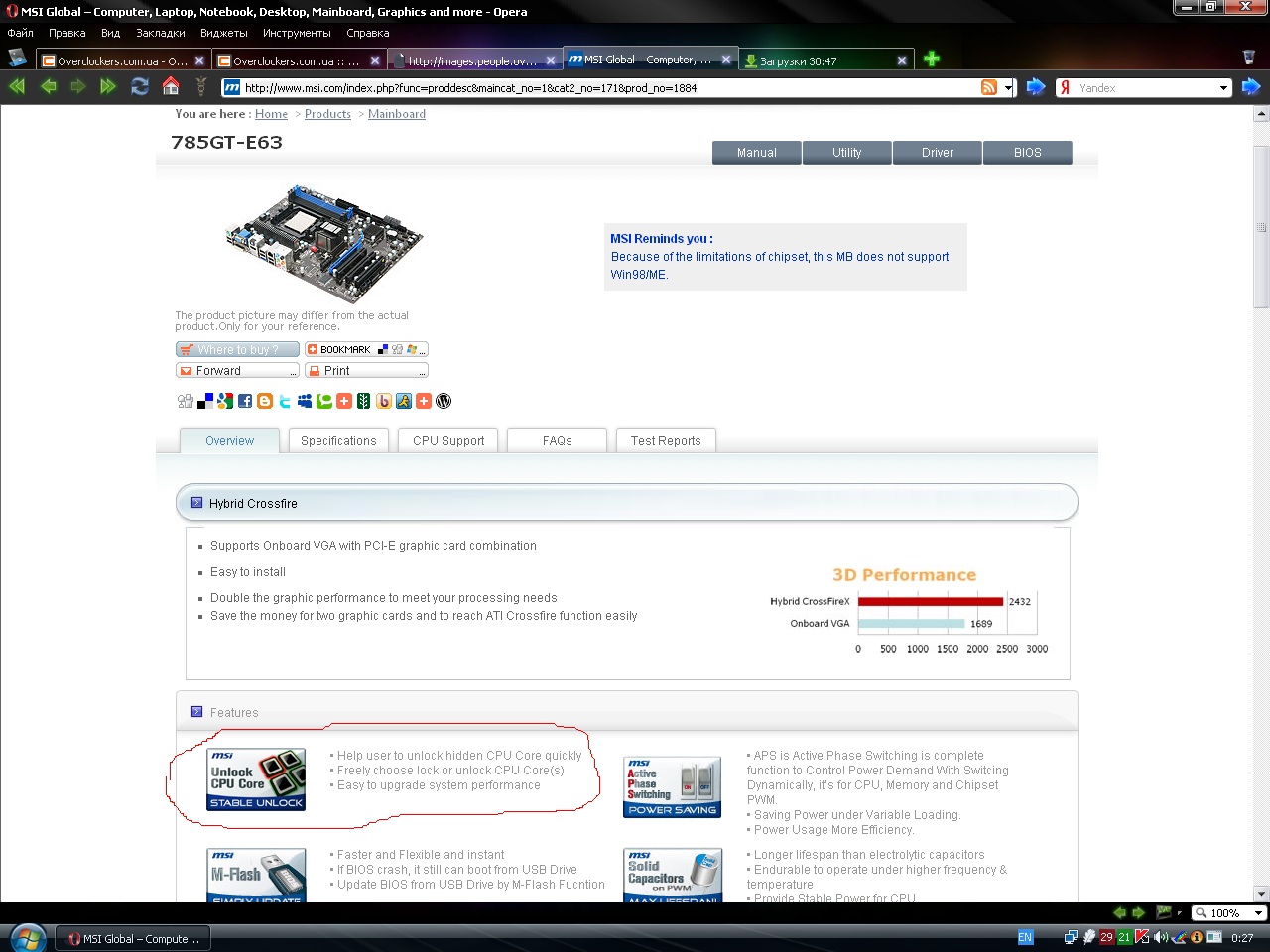This screenshot has height=952, width=1270.
Task: Open the Driver downloads button
Action: point(938,153)
